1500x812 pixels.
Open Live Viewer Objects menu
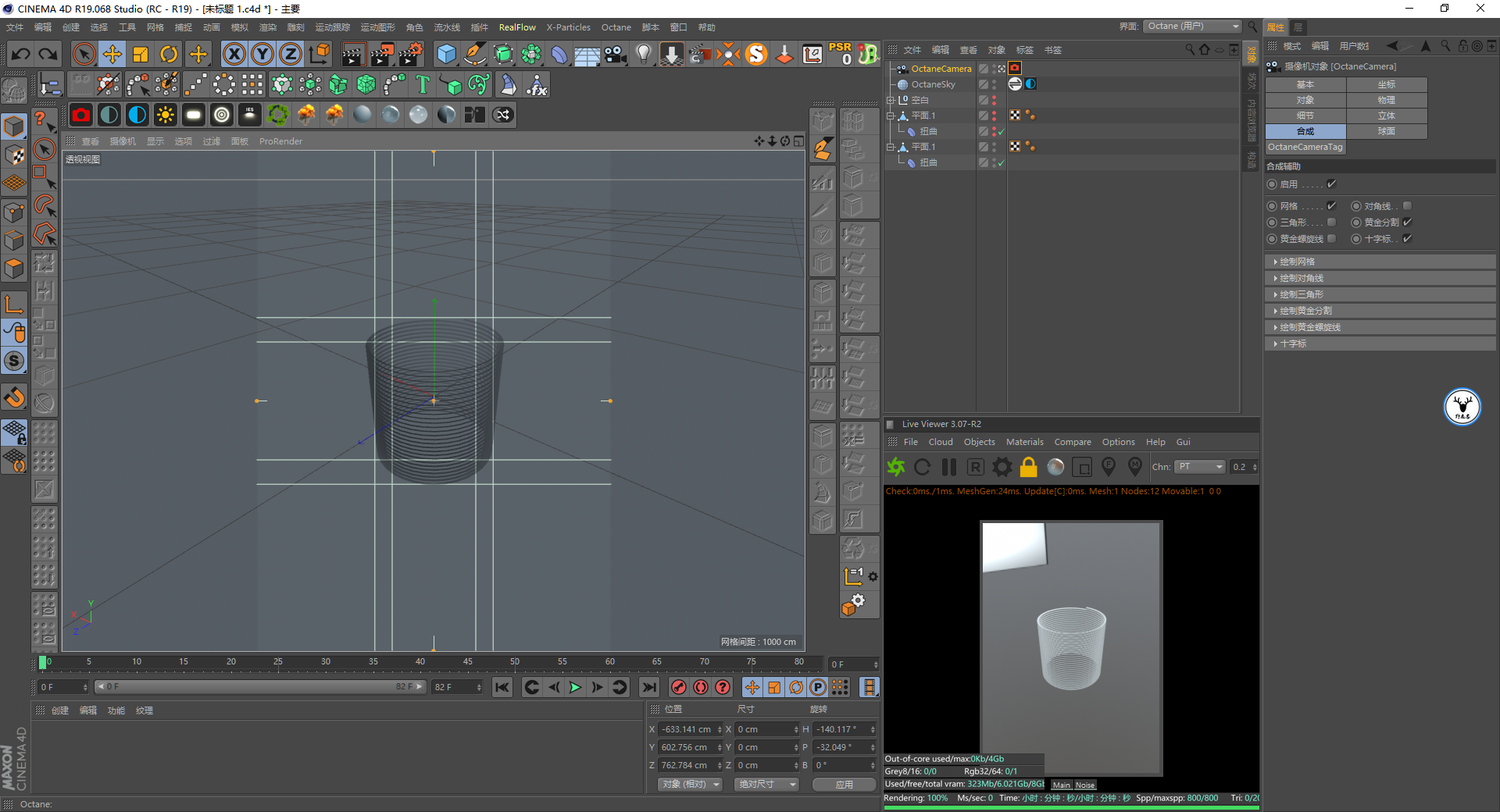[979, 442]
